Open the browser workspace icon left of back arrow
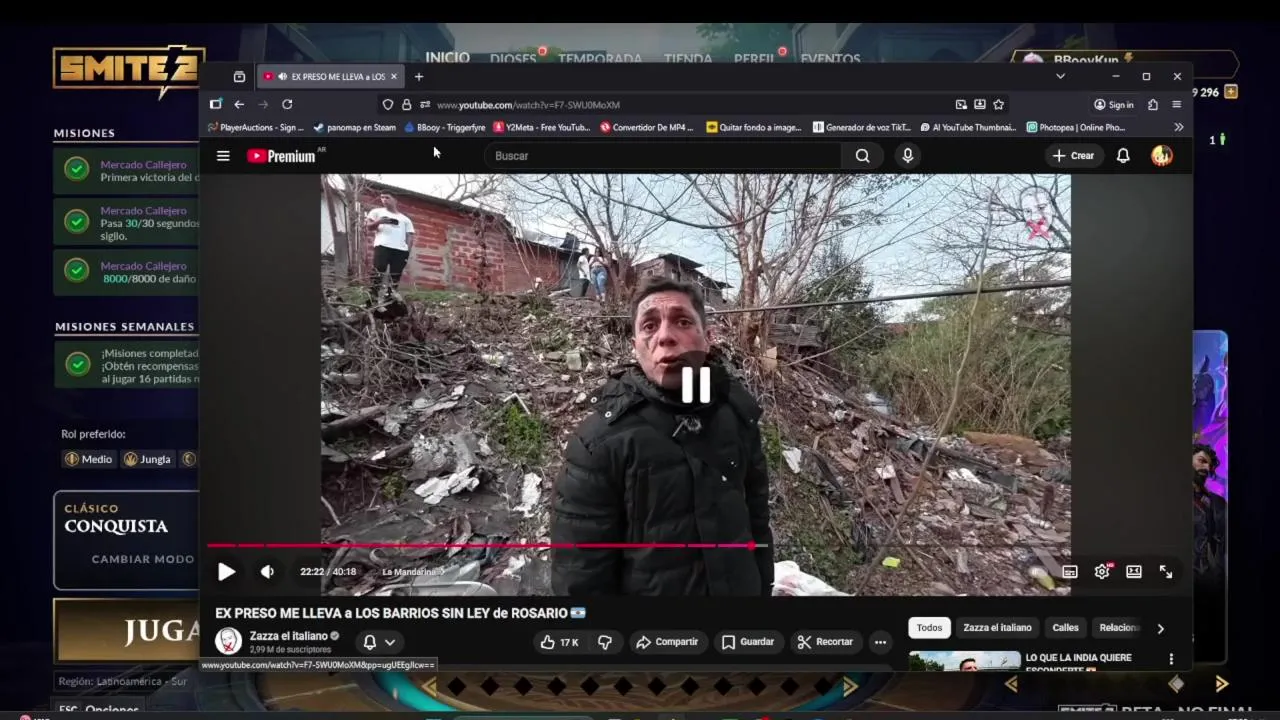The width and height of the screenshot is (1280, 720). click(215, 104)
